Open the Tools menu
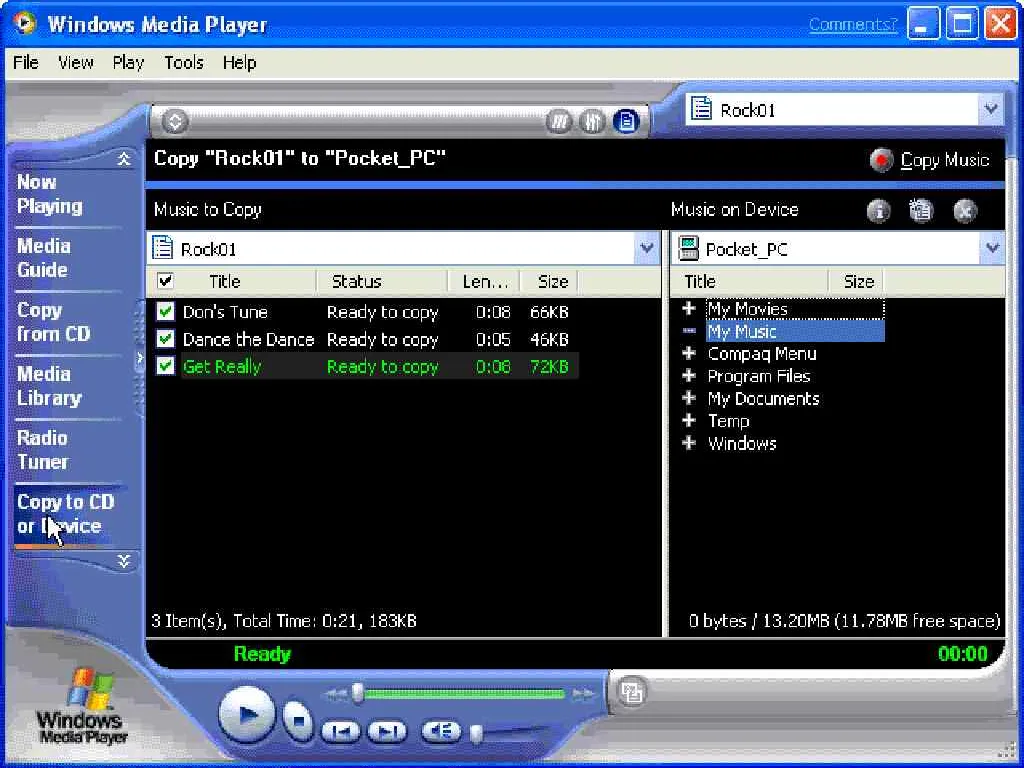Viewport: 1024px width, 768px height. 184,63
